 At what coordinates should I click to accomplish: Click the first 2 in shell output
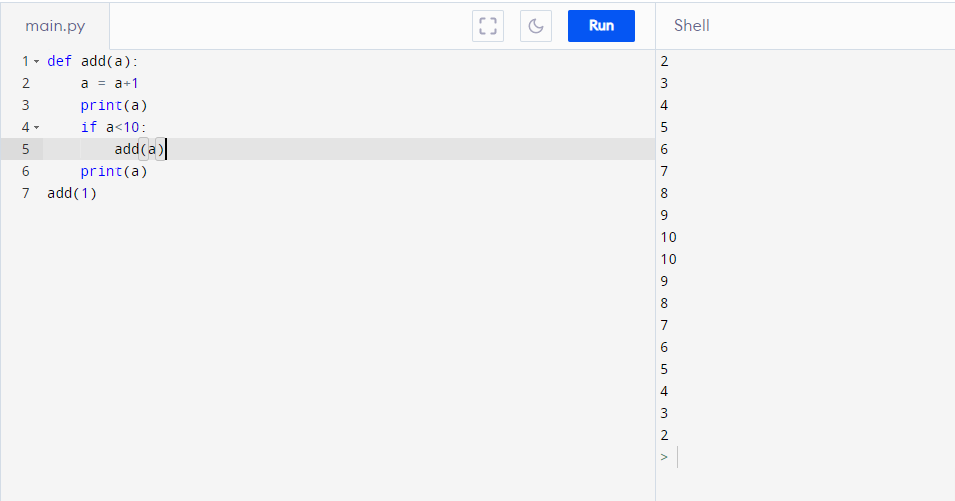[664, 61]
